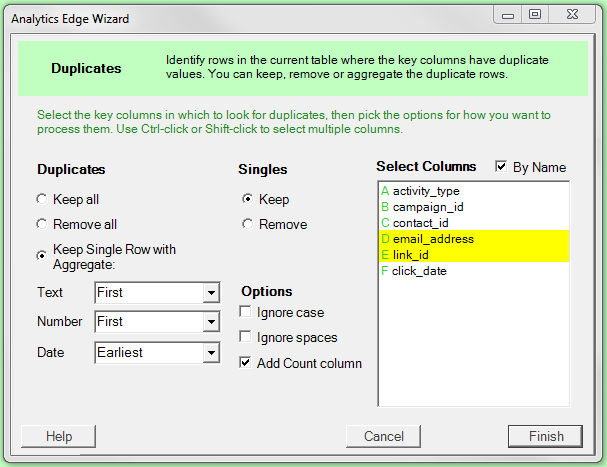
Task: Enable the Ignore case checkbox
Action: point(246,313)
